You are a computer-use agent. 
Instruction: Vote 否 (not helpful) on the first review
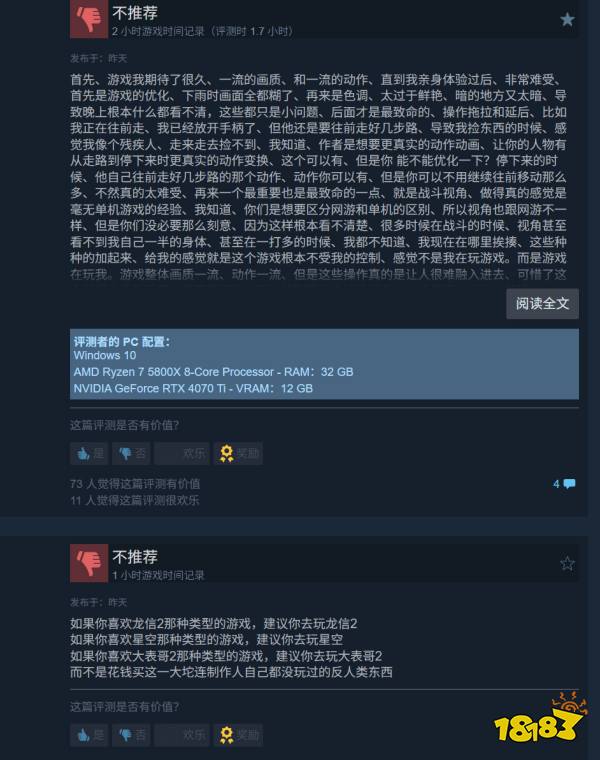pos(131,454)
